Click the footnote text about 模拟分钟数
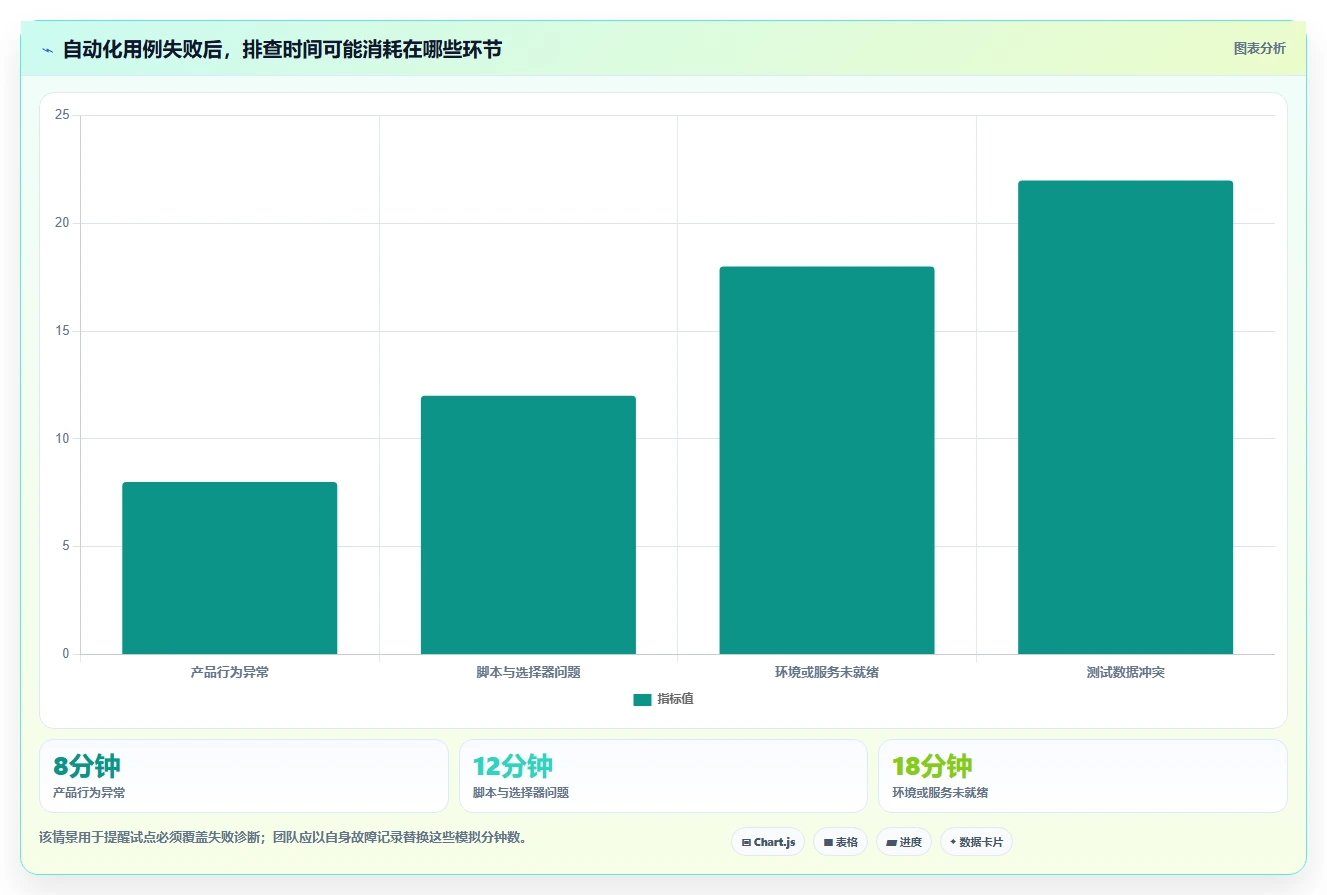Viewport: 1327px width, 895px height. (283, 838)
